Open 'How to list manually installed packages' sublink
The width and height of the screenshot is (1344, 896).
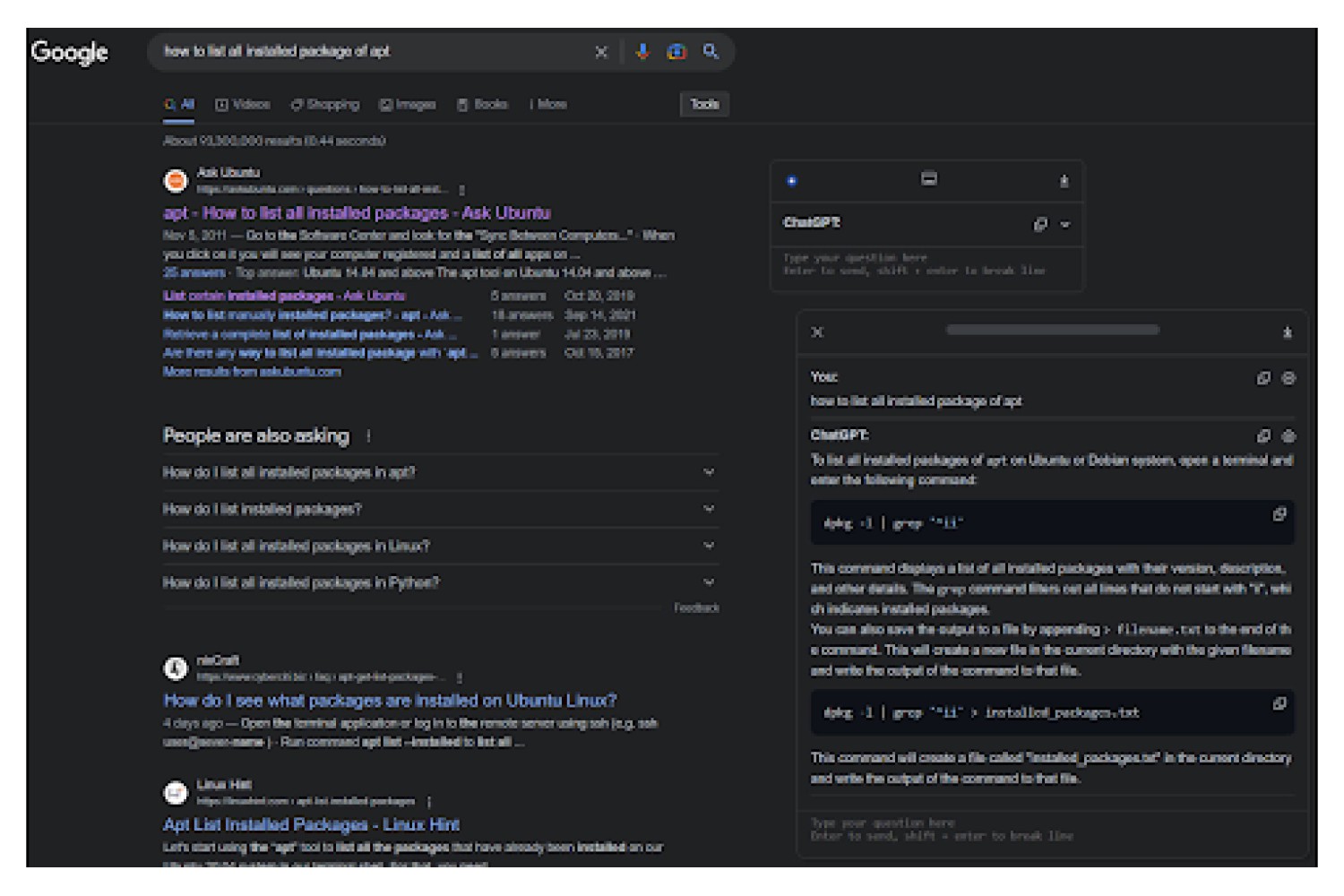(x=313, y=315)
